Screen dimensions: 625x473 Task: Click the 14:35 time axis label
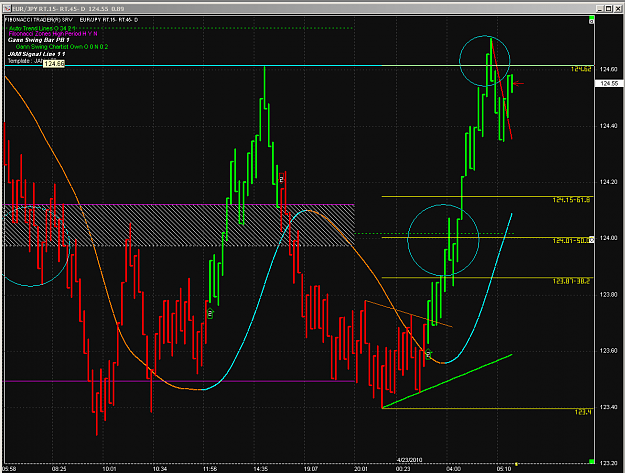pyautogui.click(x=260, y=469)
